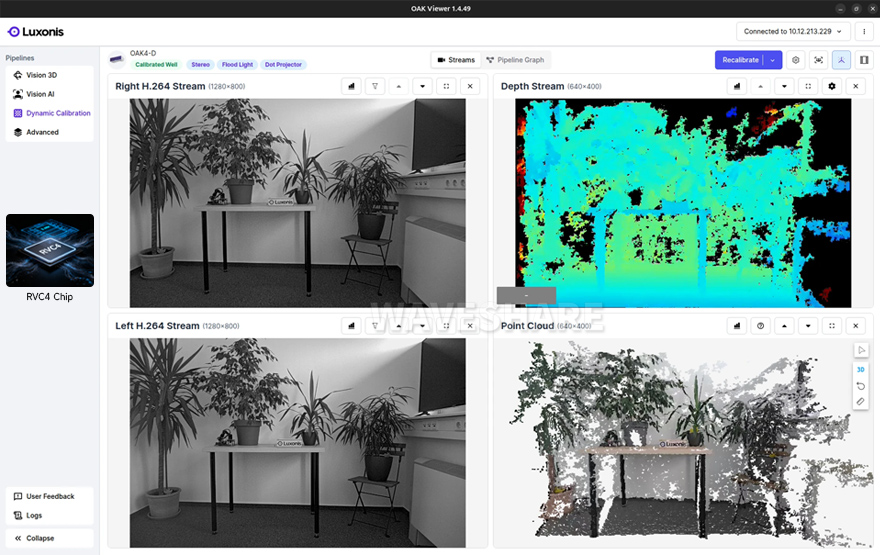Move Left H.264 Stream panel up
Viewport: 880px width, 555px height.
(x=398, y=326)
